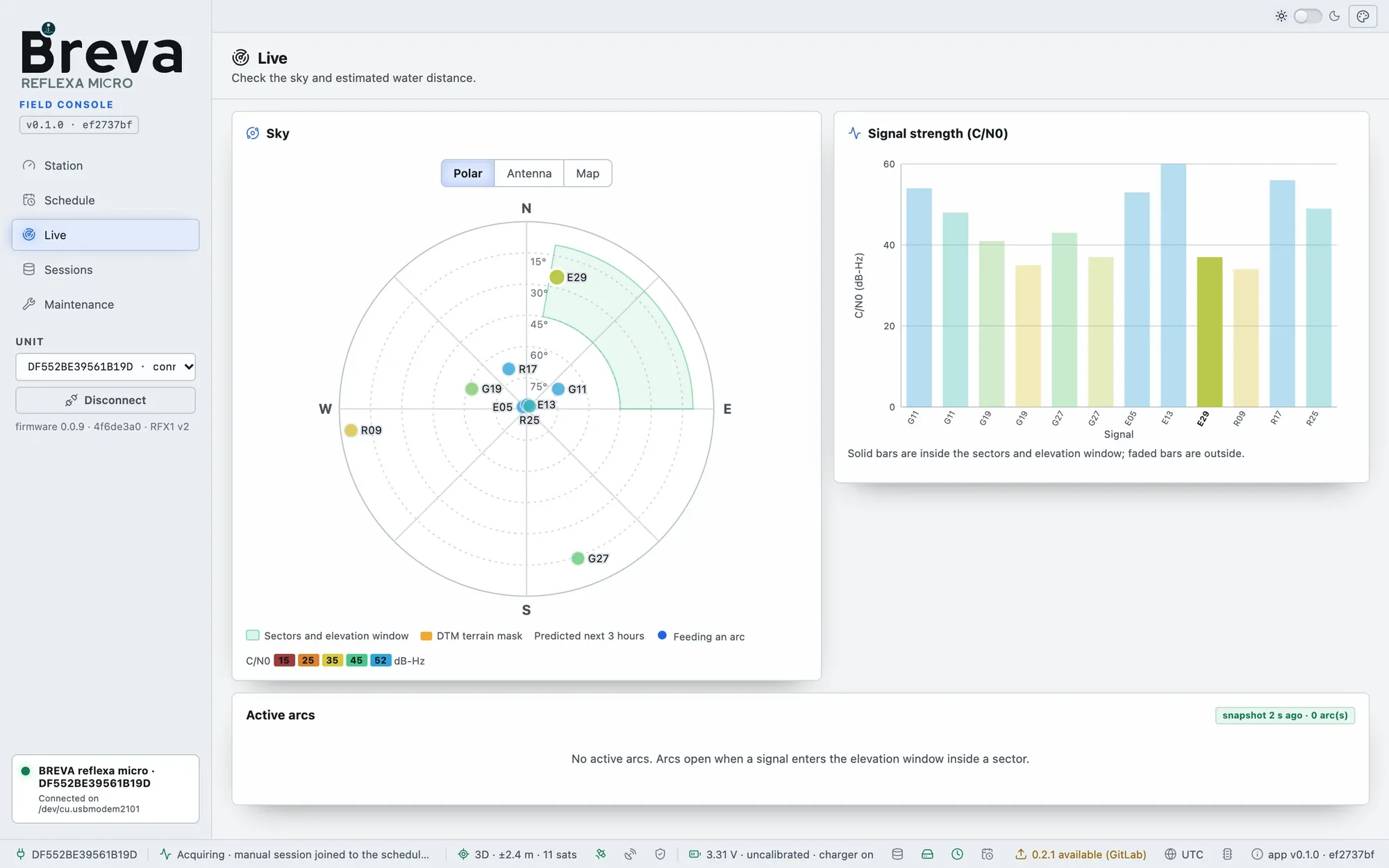Image resolution: width=1389 pixels, height=868 pixels.
Task: Toggle DTM terrain mask legend entry
Action: tap(472, 636)
